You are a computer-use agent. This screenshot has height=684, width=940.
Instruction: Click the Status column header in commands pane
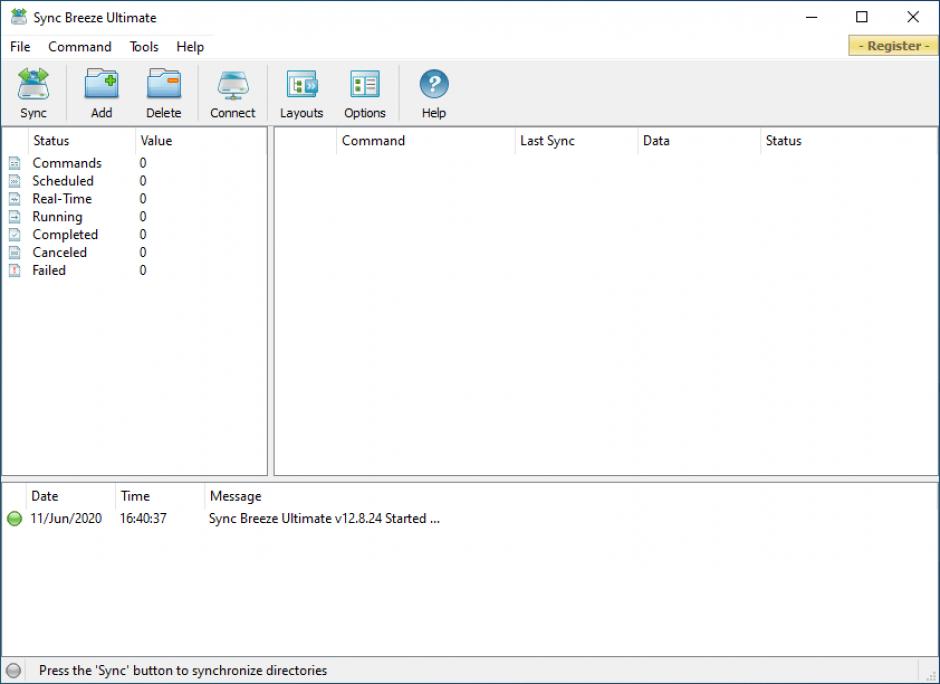click(x=848, y=141)
